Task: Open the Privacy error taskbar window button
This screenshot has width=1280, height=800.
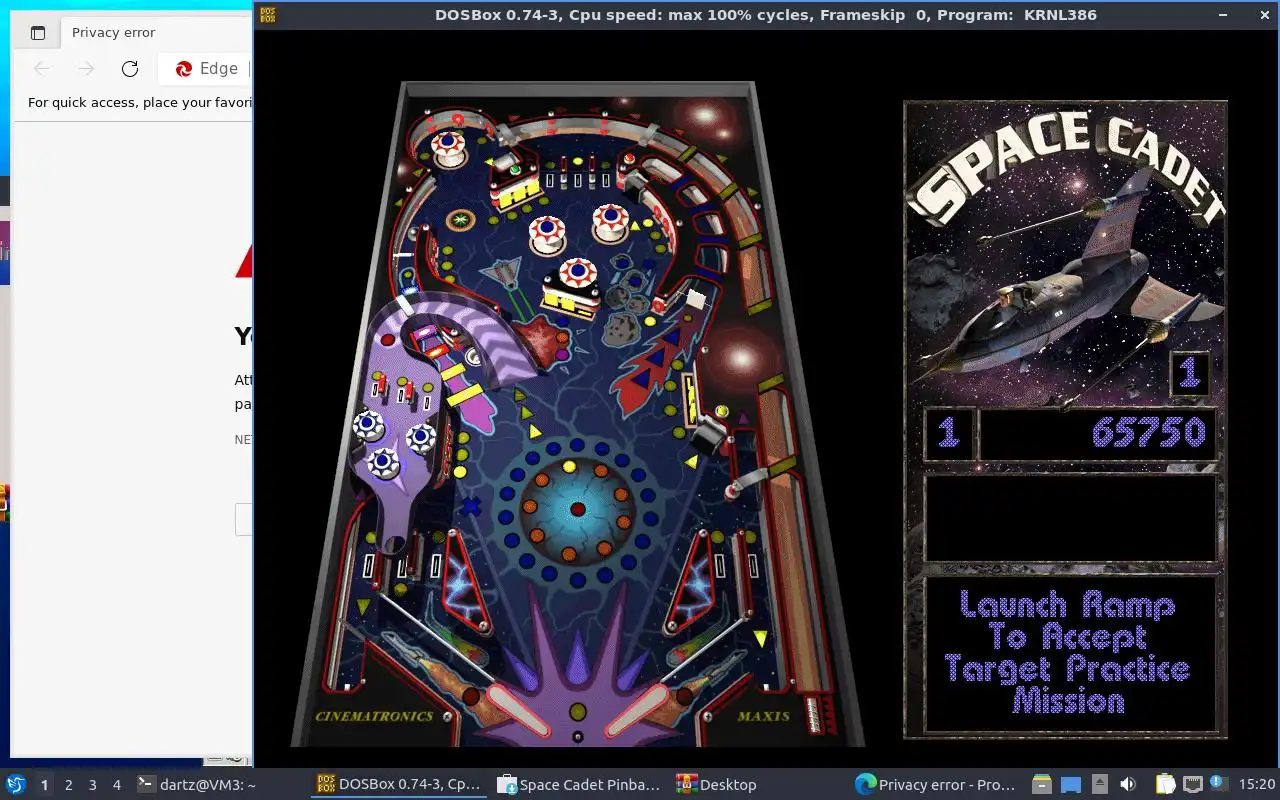Action: [937, 784]
